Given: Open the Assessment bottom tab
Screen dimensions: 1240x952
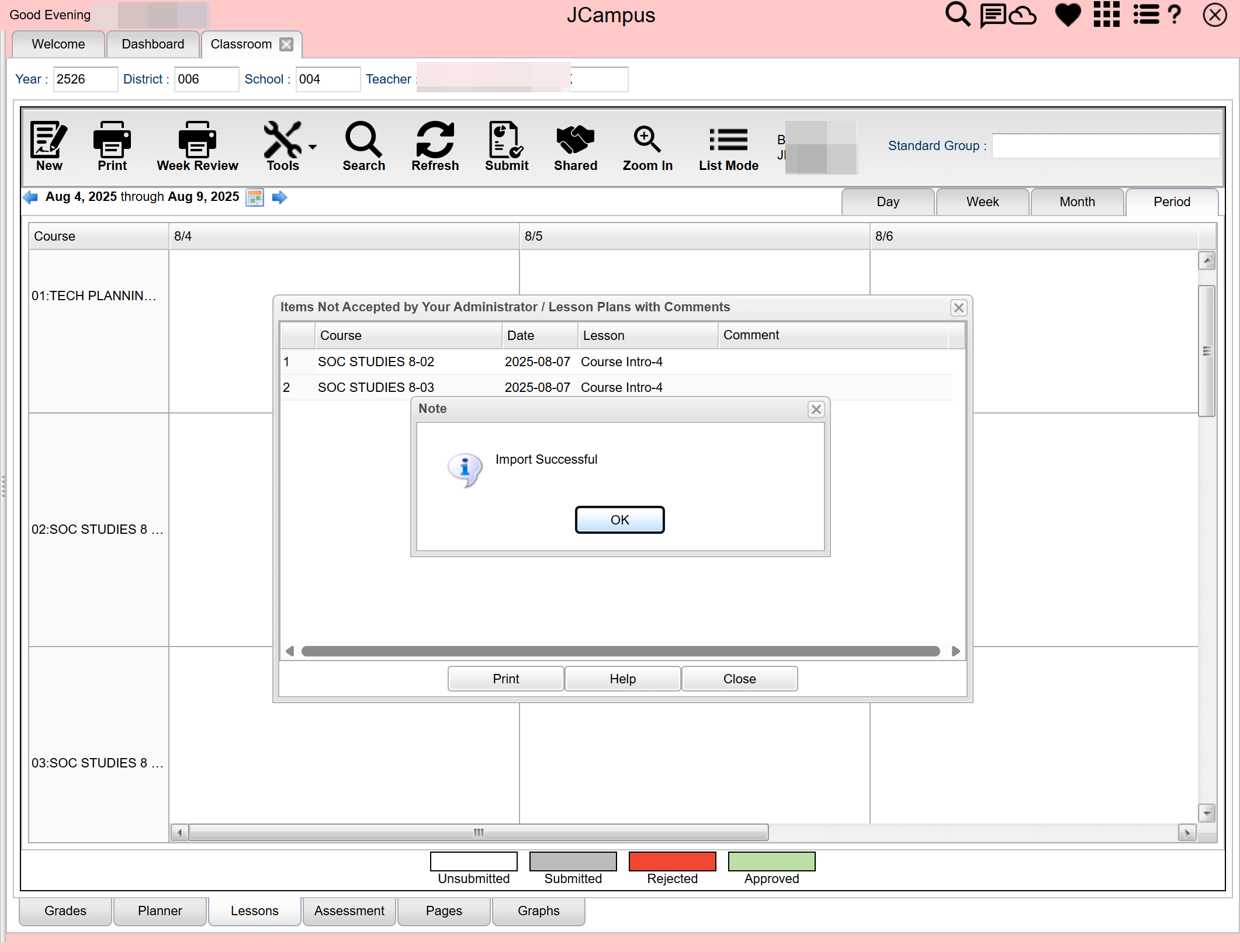Looking at the screenshot, I should pyautogui.click(x=349, y=911).
